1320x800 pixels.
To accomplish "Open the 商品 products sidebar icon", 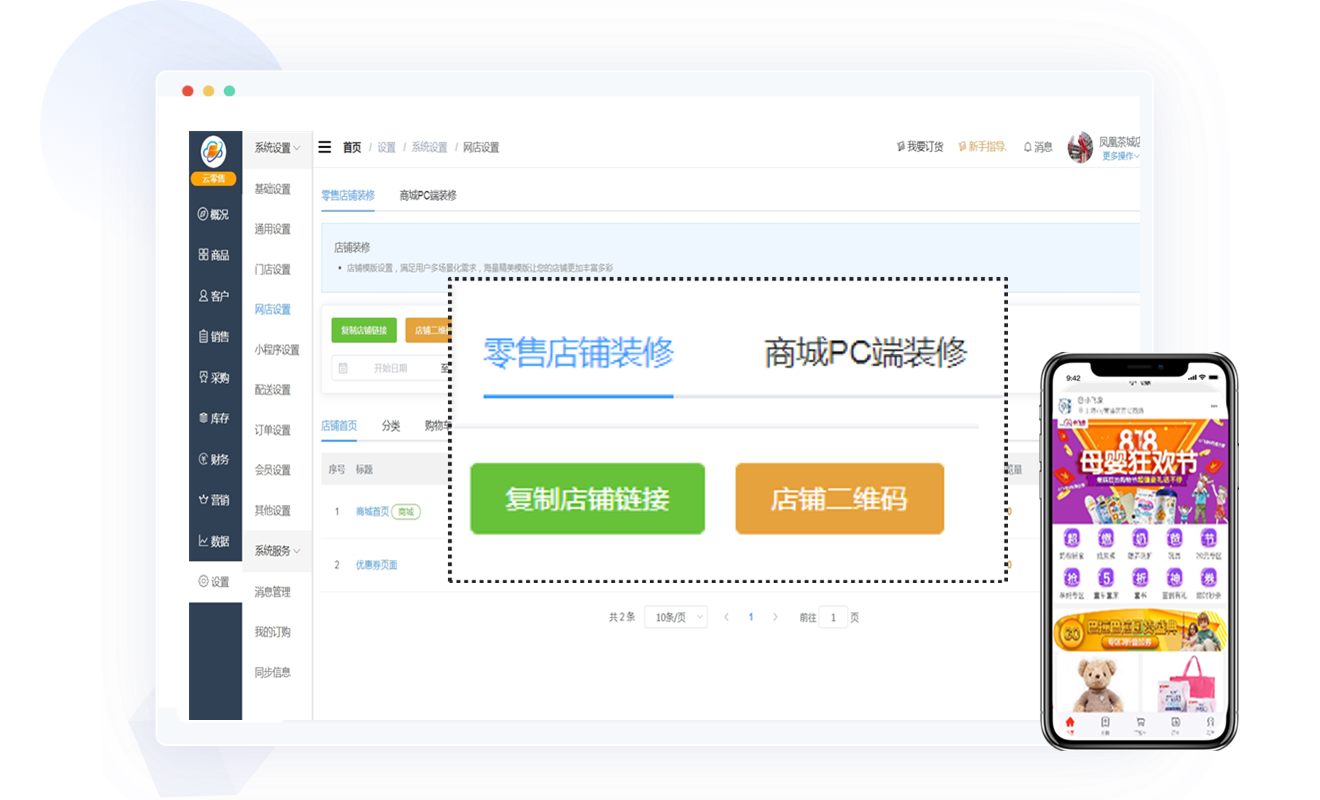I will 203,255.
